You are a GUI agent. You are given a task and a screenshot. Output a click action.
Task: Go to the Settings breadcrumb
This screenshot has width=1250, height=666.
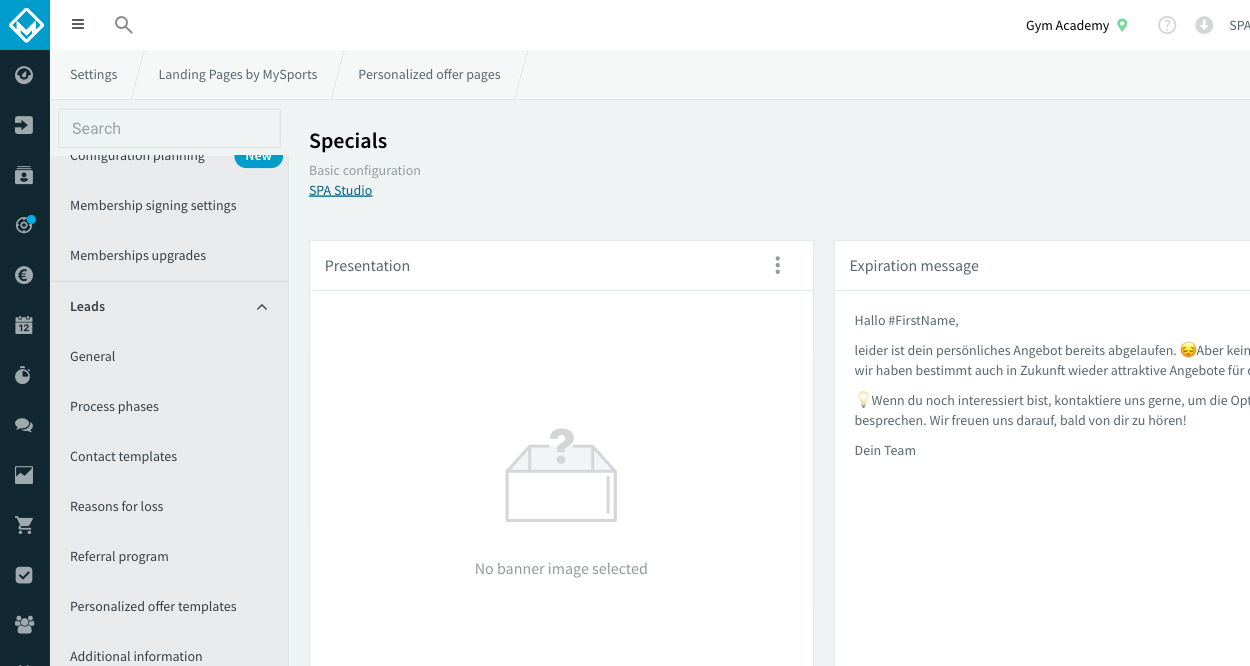pos(93,75)
